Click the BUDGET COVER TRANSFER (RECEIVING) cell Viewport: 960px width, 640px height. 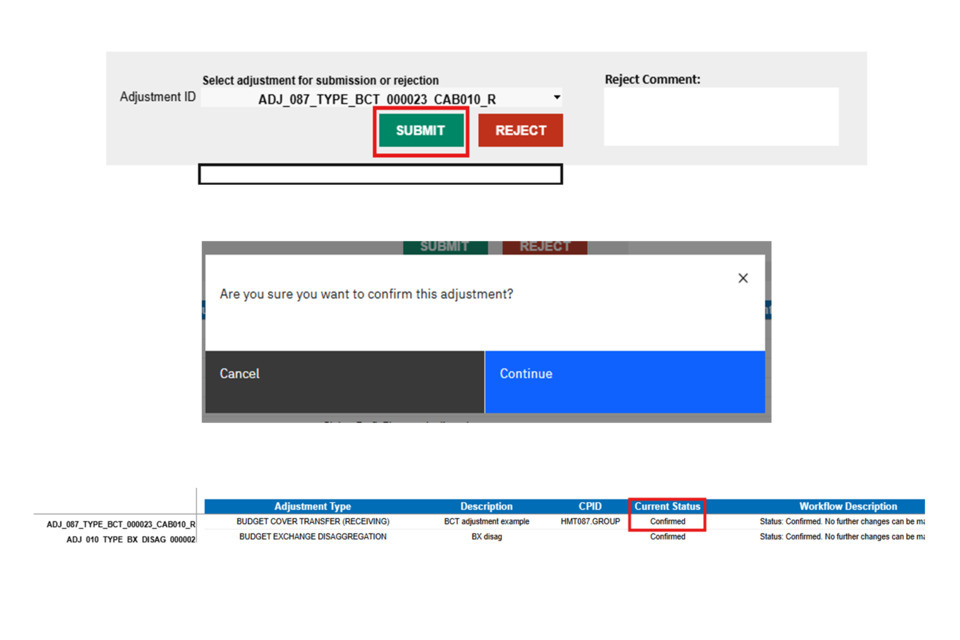click(x=313, y=522)
